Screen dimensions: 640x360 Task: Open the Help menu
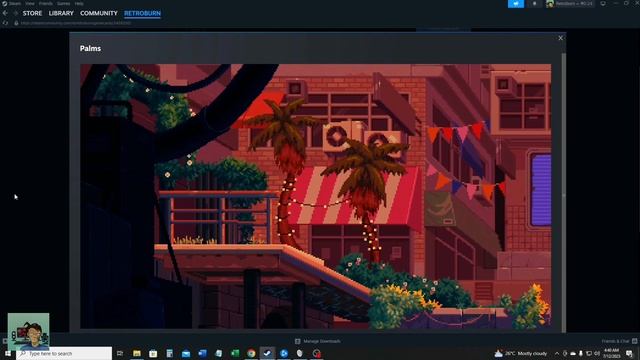pyautogui.click(x=79, y=3)
